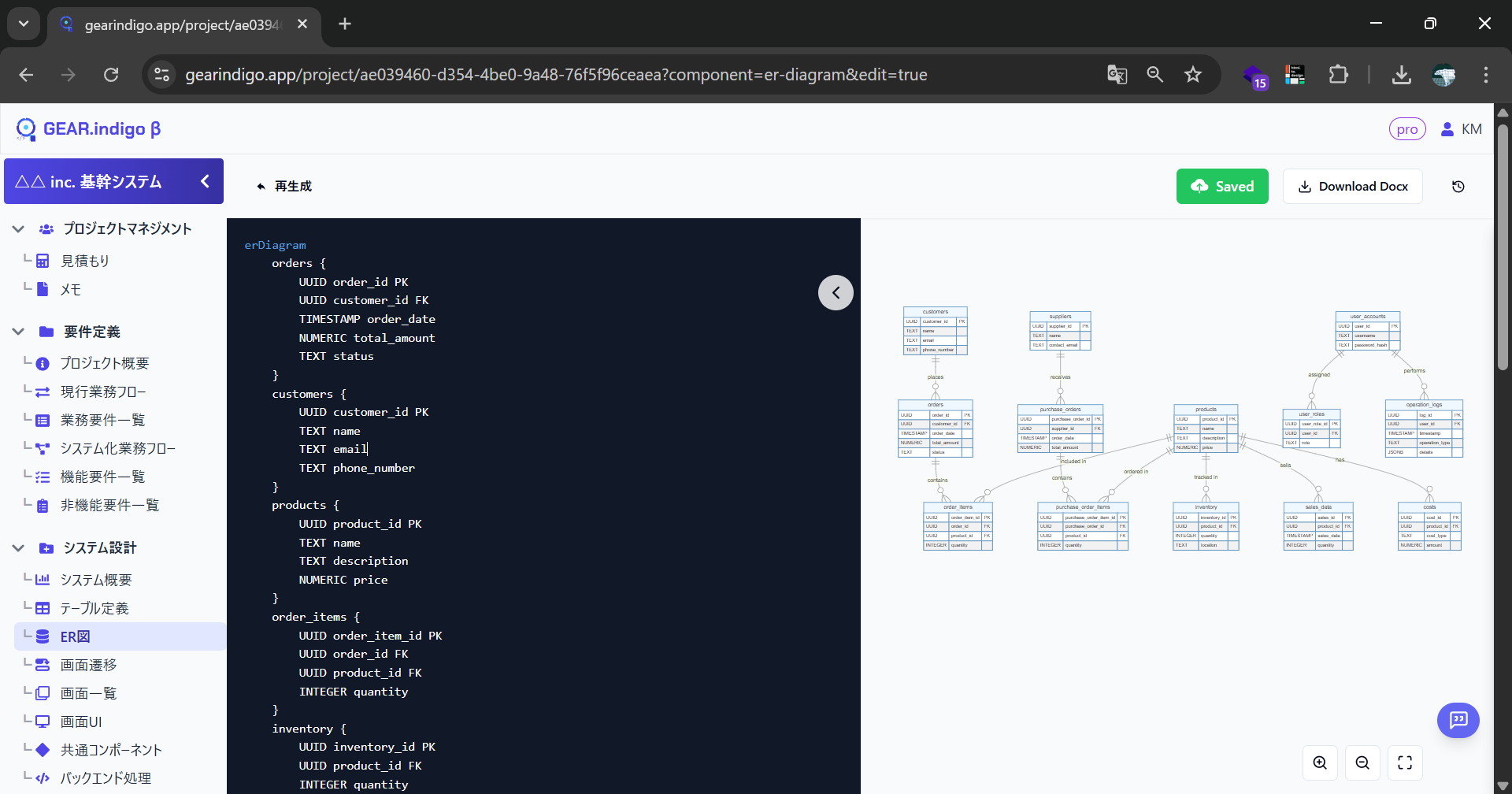Image resolution: width=1512 pixels, height=794 pixels.
Task: Collapse the code editor panel arrow
Action: point(836,293)
